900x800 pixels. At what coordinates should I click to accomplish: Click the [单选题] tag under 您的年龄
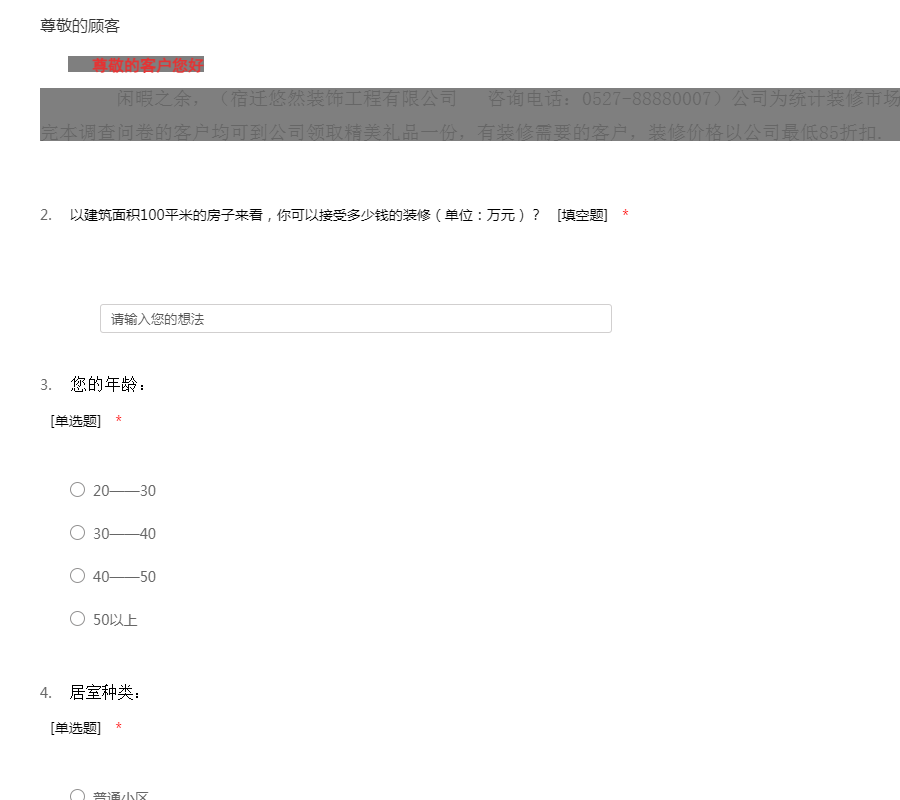[76, 421]
